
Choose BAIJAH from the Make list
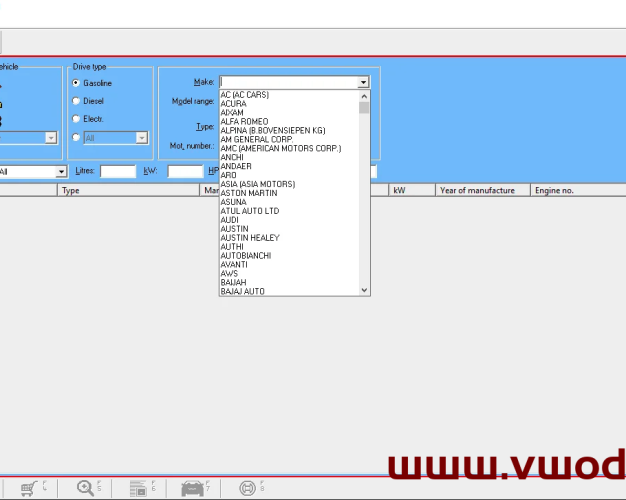click(289, 282)
